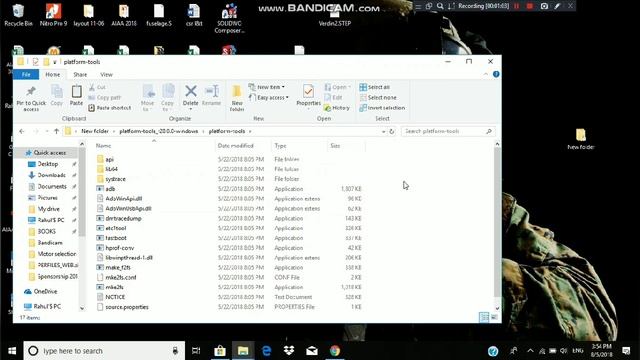Open the File menu tab
Screen dimensions: 640x360
click(26, 74)
